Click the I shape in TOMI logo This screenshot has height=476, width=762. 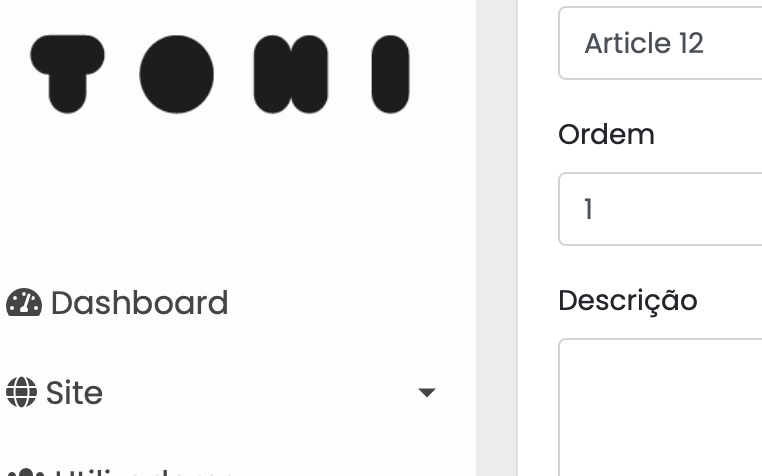click(390, 73)
